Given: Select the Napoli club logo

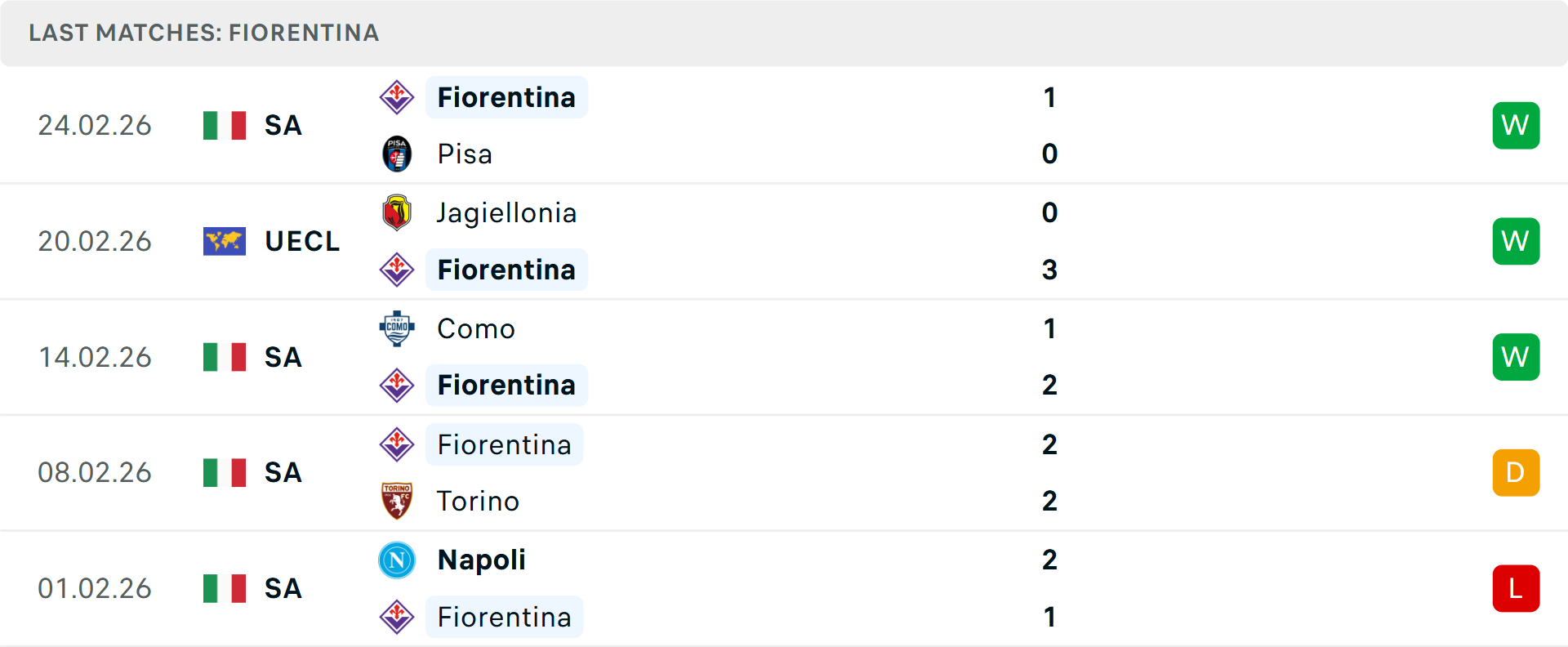Looking at the screenshot, I should click(397, 560).
